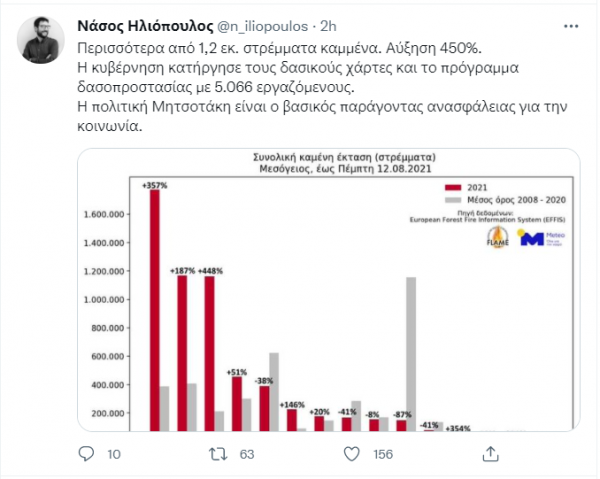This screenshot has width=600, height=479.
Task: Click the 2h timestamp of the tweet
Action: tap(328, 26)
